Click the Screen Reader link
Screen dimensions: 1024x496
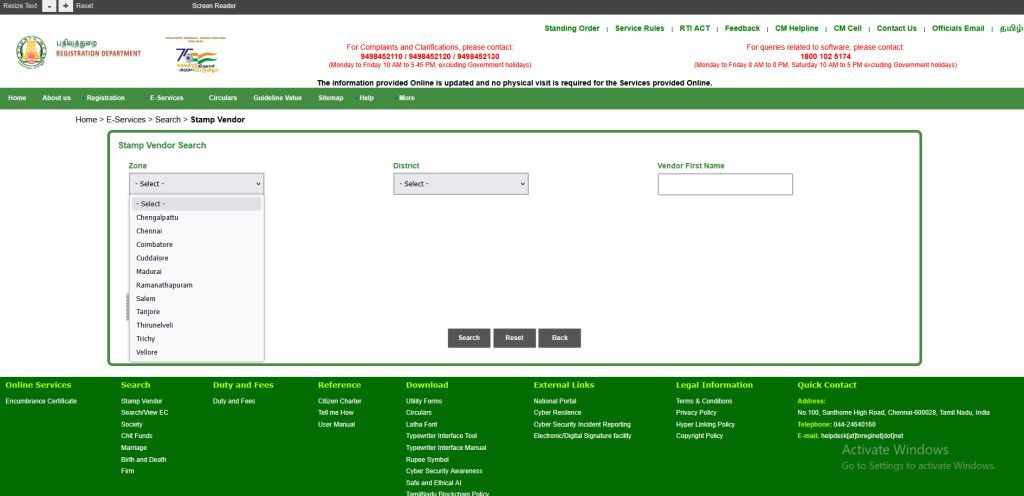coord(213,6)
